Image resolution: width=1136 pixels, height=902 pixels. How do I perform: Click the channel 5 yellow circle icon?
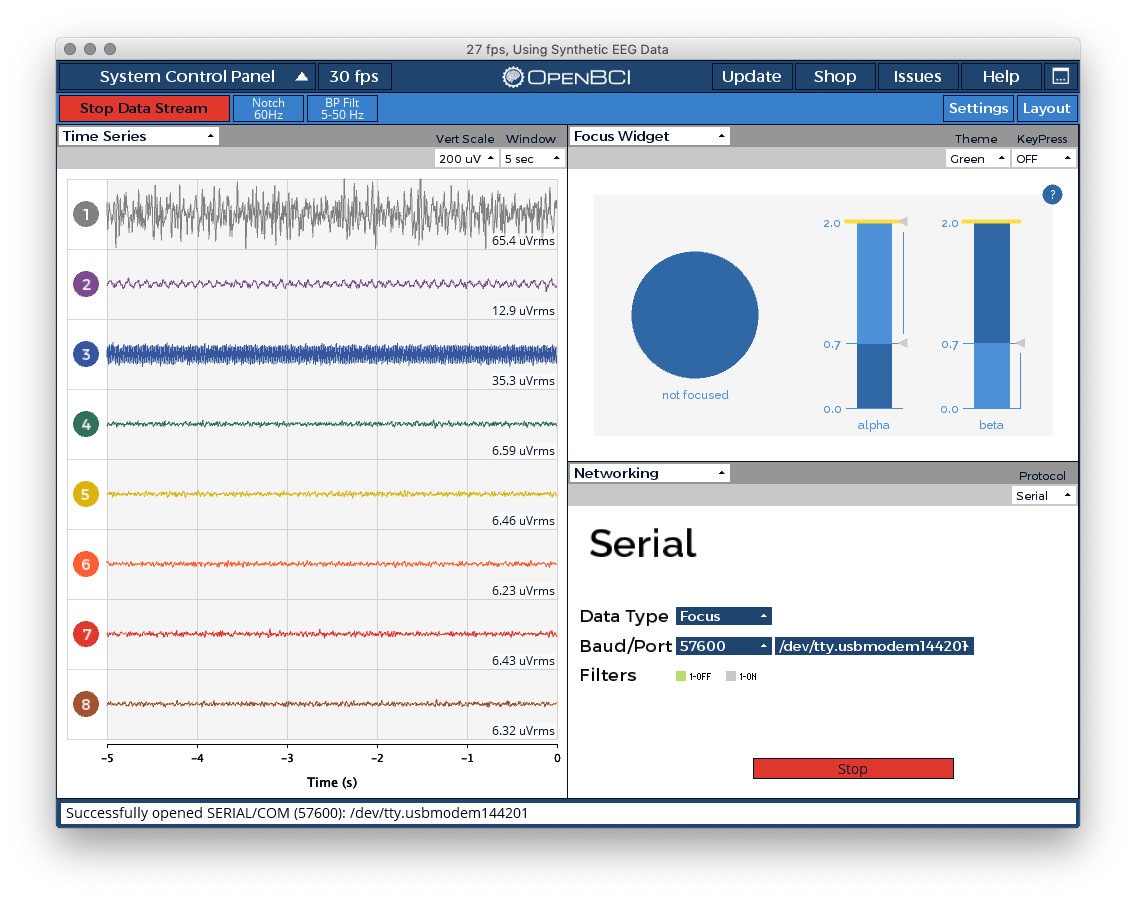[x=86, y=494]
